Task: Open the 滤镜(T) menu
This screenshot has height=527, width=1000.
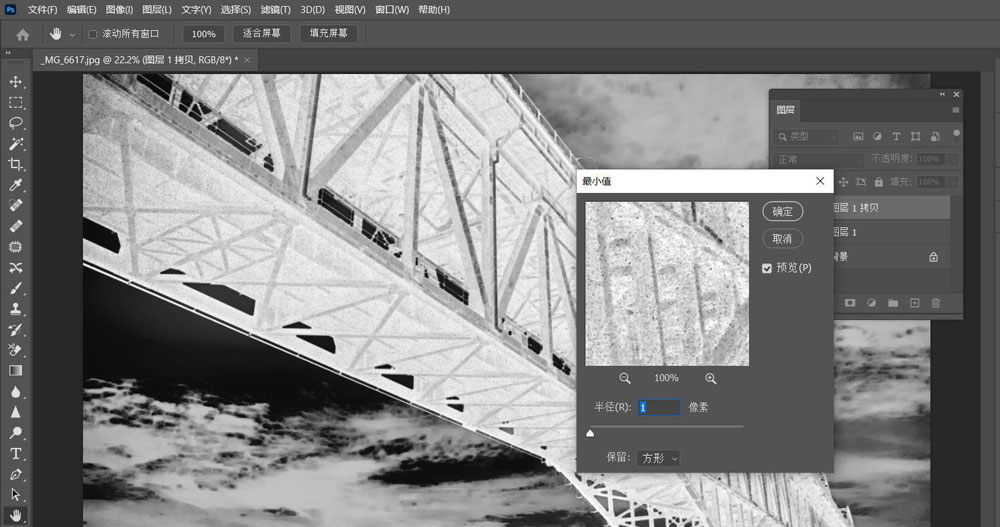Action: [x=273, y=9]
